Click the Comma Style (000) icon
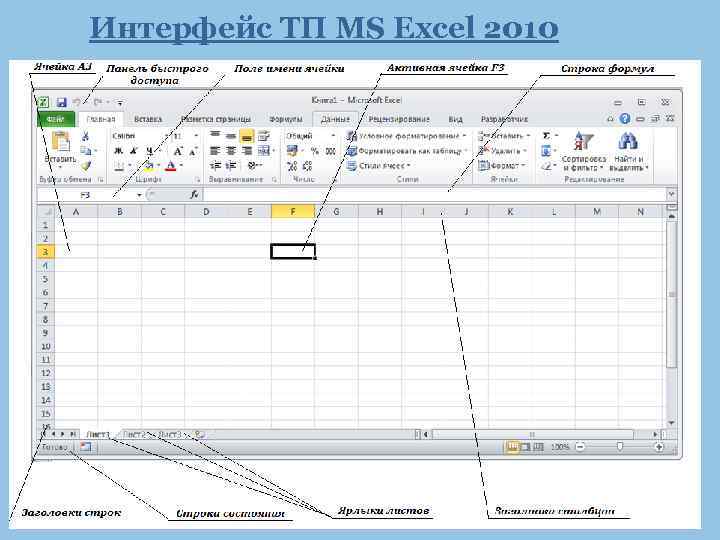This screenshot has width=720, height=540. pos(331,151)
